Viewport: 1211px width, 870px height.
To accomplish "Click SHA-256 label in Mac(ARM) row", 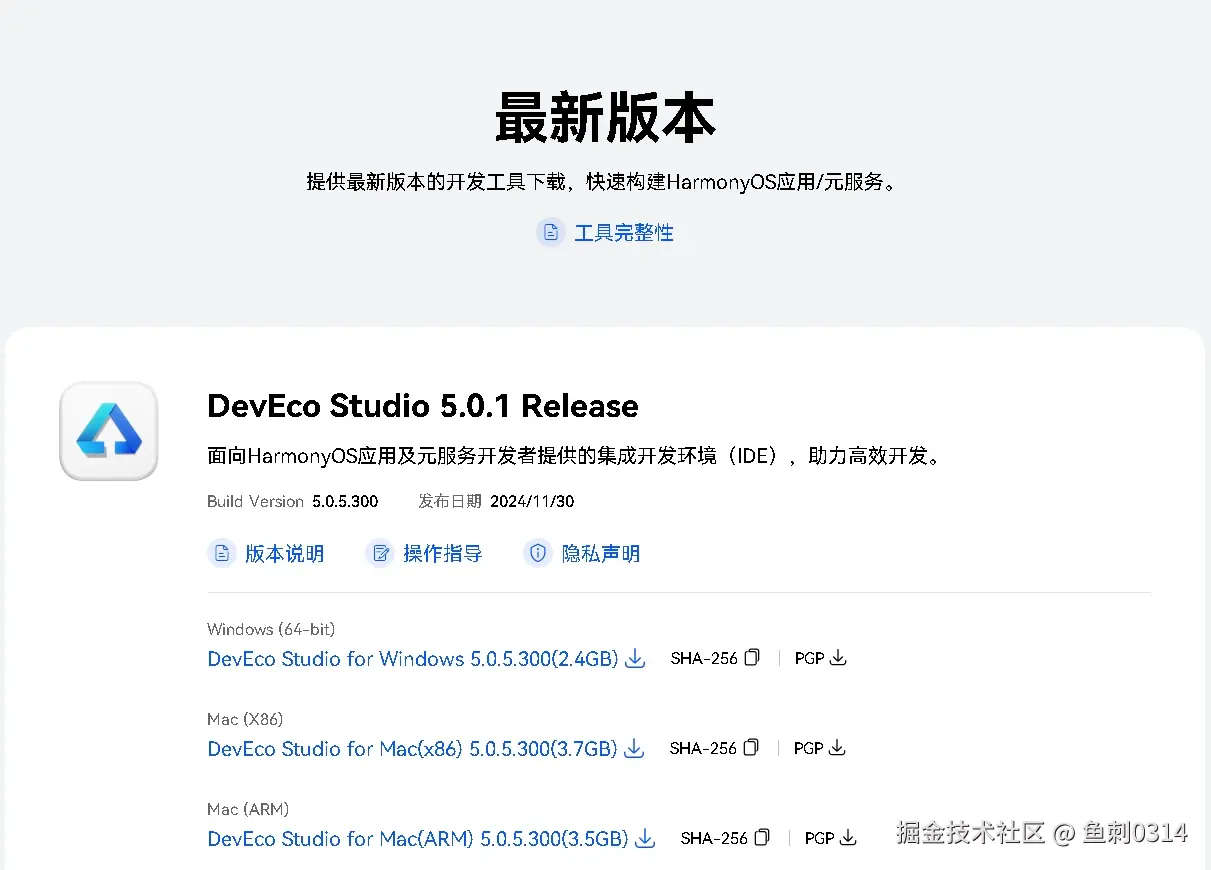I will click(x=714, y=838).
